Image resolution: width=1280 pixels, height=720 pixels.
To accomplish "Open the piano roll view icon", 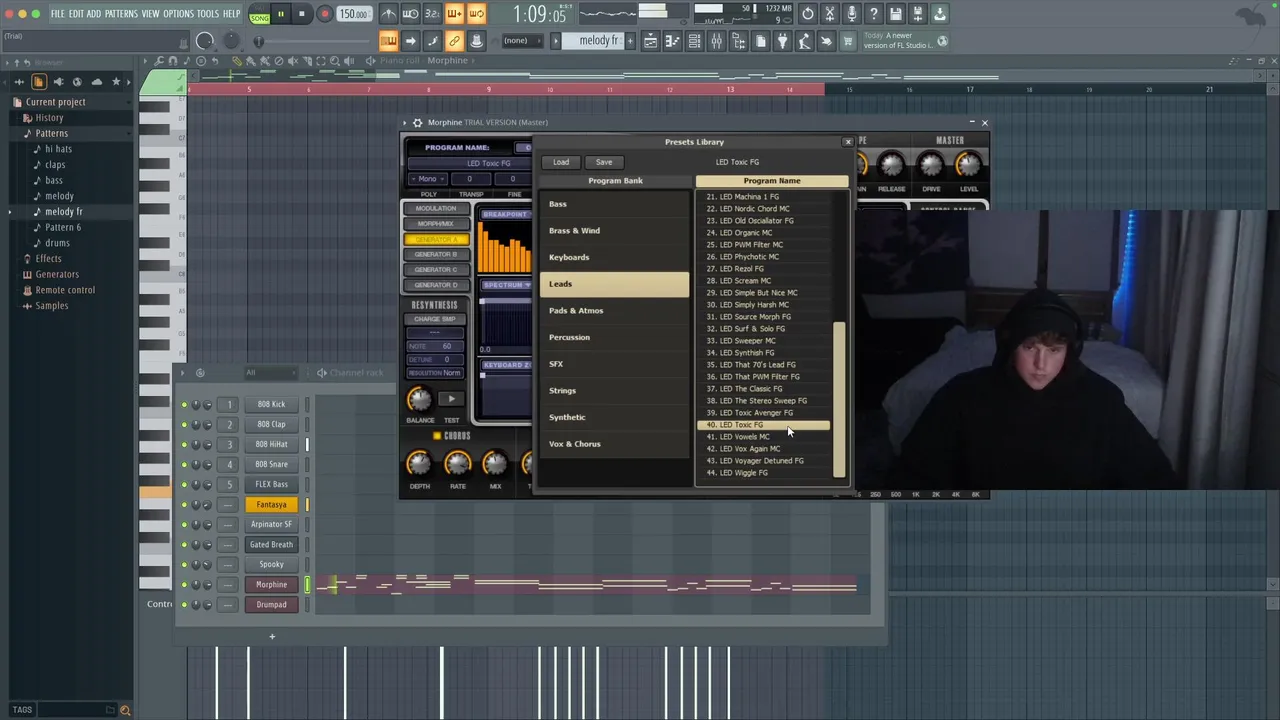I will tap(672, 41).
